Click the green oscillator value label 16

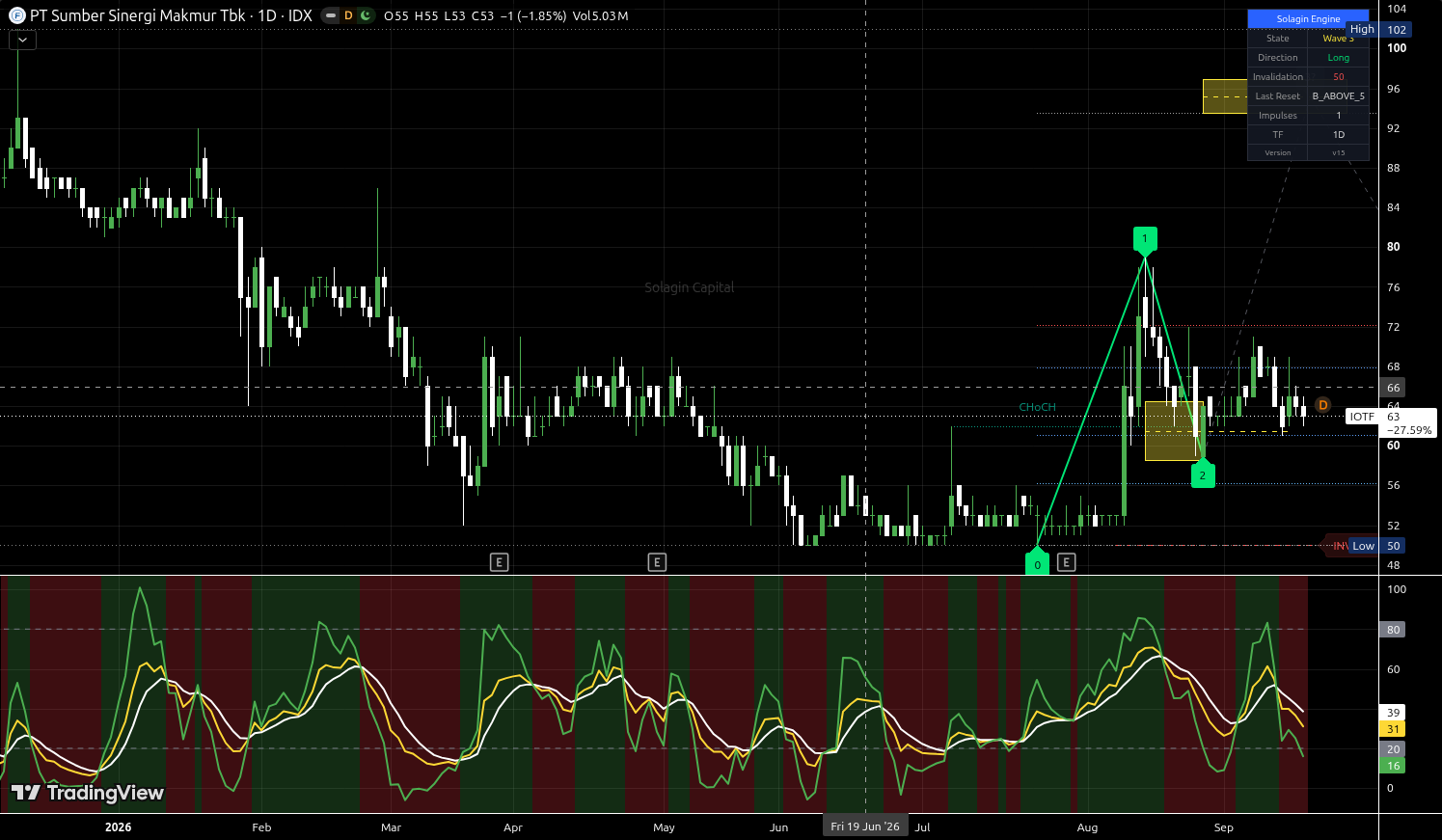click(x=1393, y=766)
